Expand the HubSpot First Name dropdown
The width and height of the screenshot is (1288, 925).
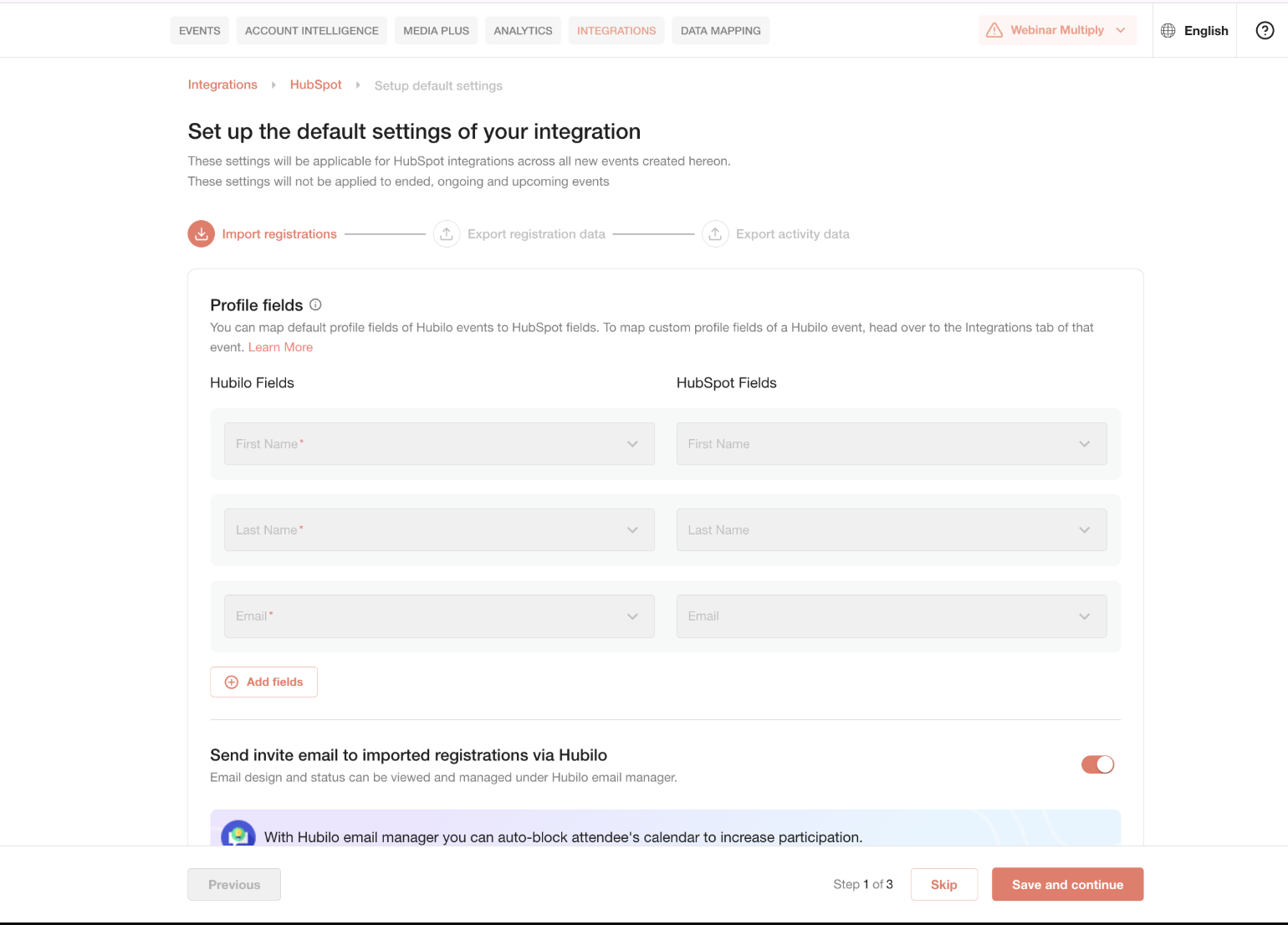(x=892, y=444)
